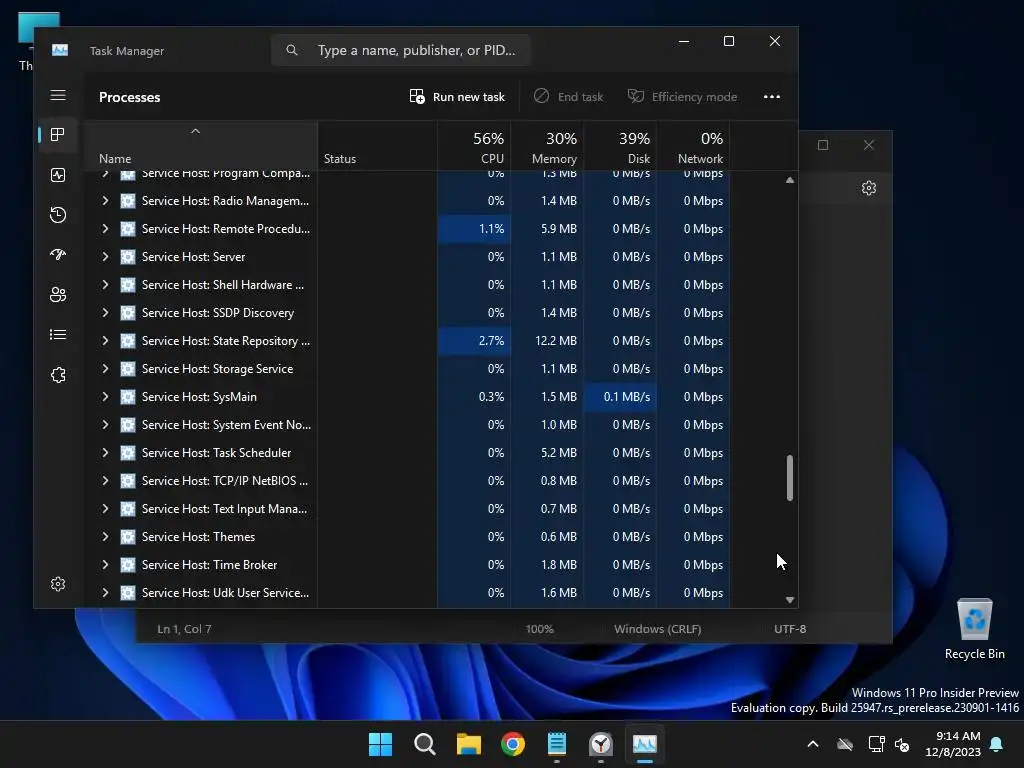1024x768 pixels.
Task: Sort by the Disk column header
Action: pyautogui.click(x=620, y=147)
